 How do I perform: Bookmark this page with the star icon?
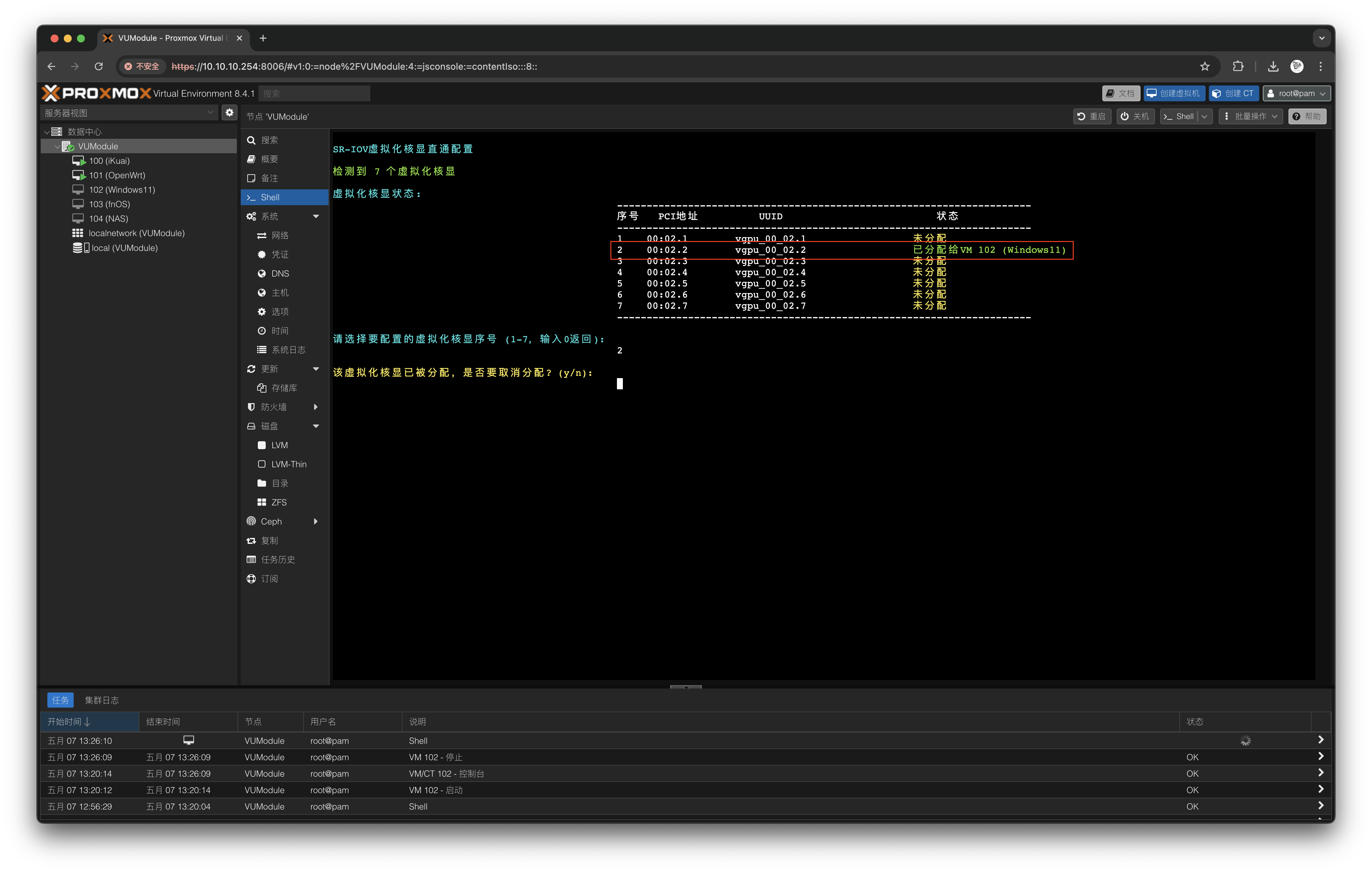point(1205,67)
